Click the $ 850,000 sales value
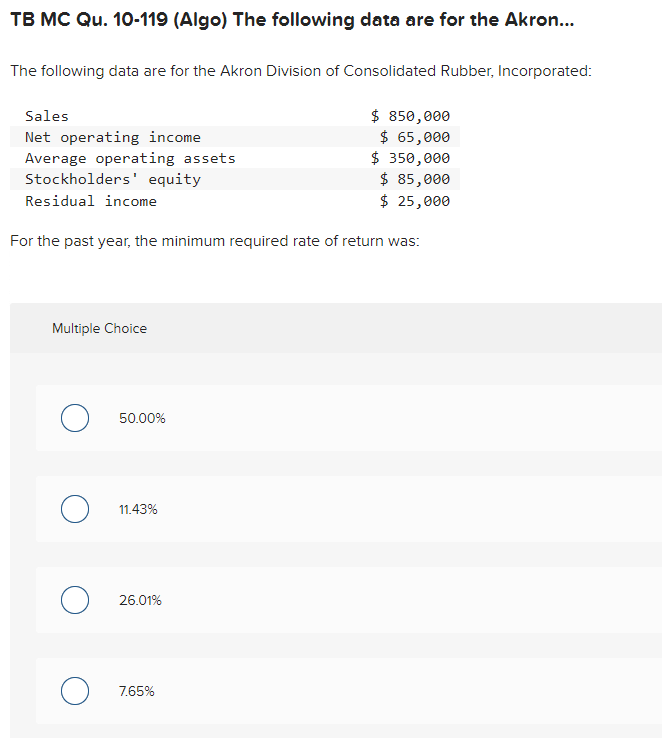The height and width of the screenshot is (738, 662). click(410, 116)
